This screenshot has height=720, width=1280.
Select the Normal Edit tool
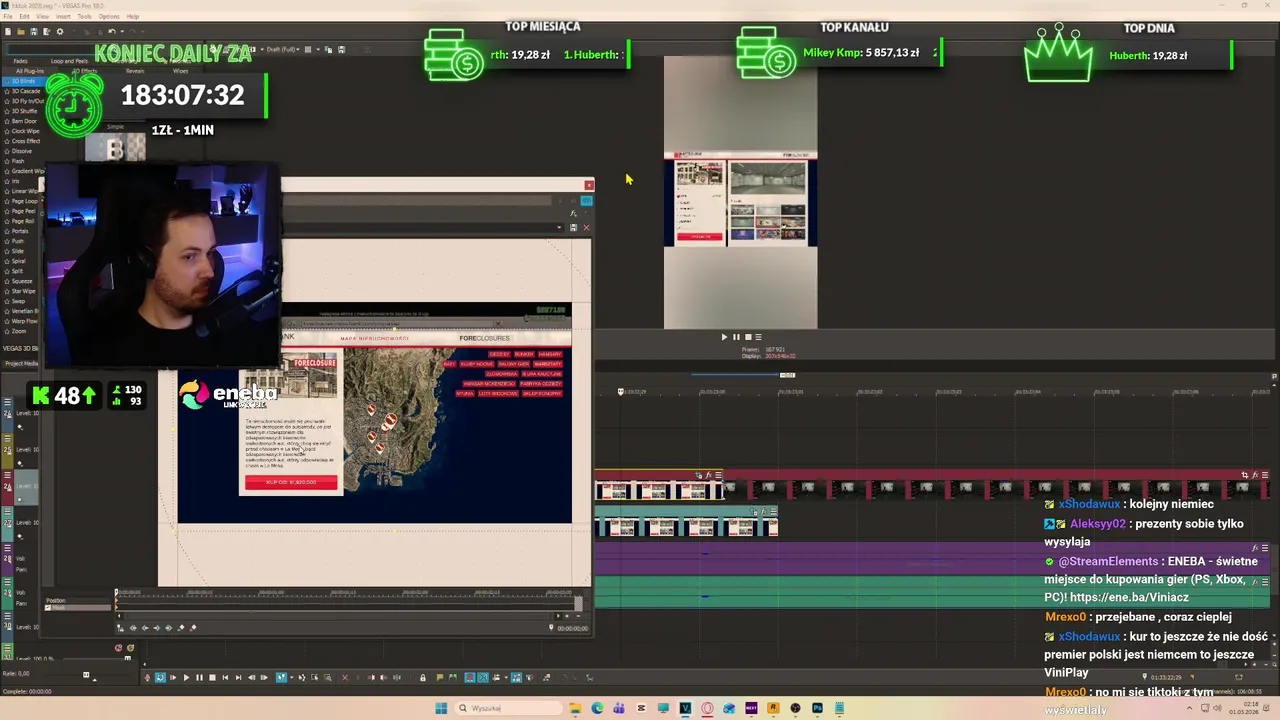click(281, 678)
